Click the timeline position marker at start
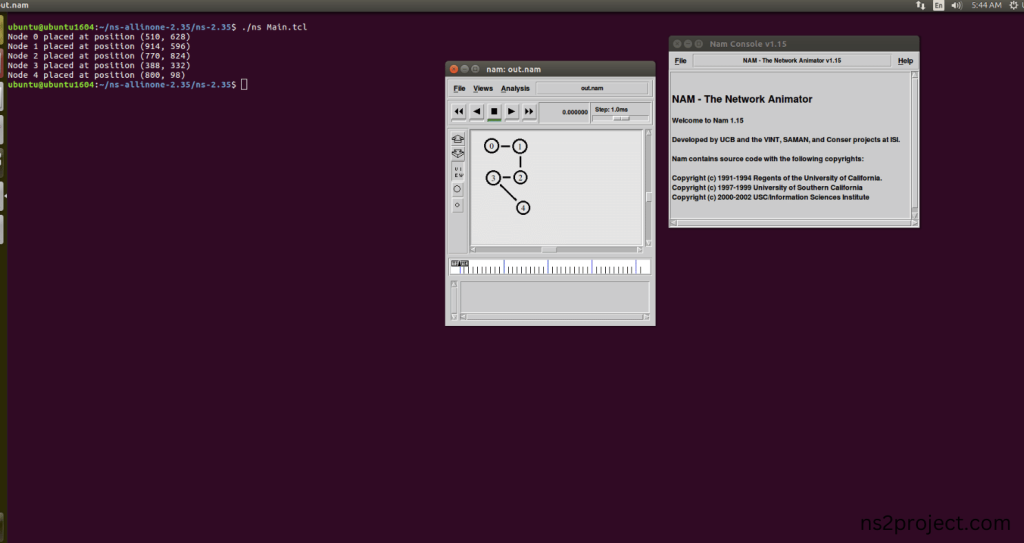Screen dimensions: 1024x543 coord(459,264)
